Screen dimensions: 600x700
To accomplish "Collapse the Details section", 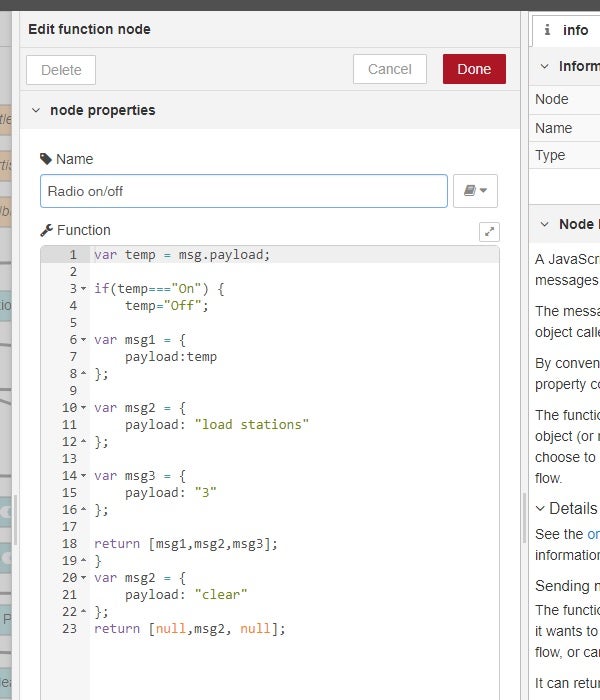I will pos(541,508).
